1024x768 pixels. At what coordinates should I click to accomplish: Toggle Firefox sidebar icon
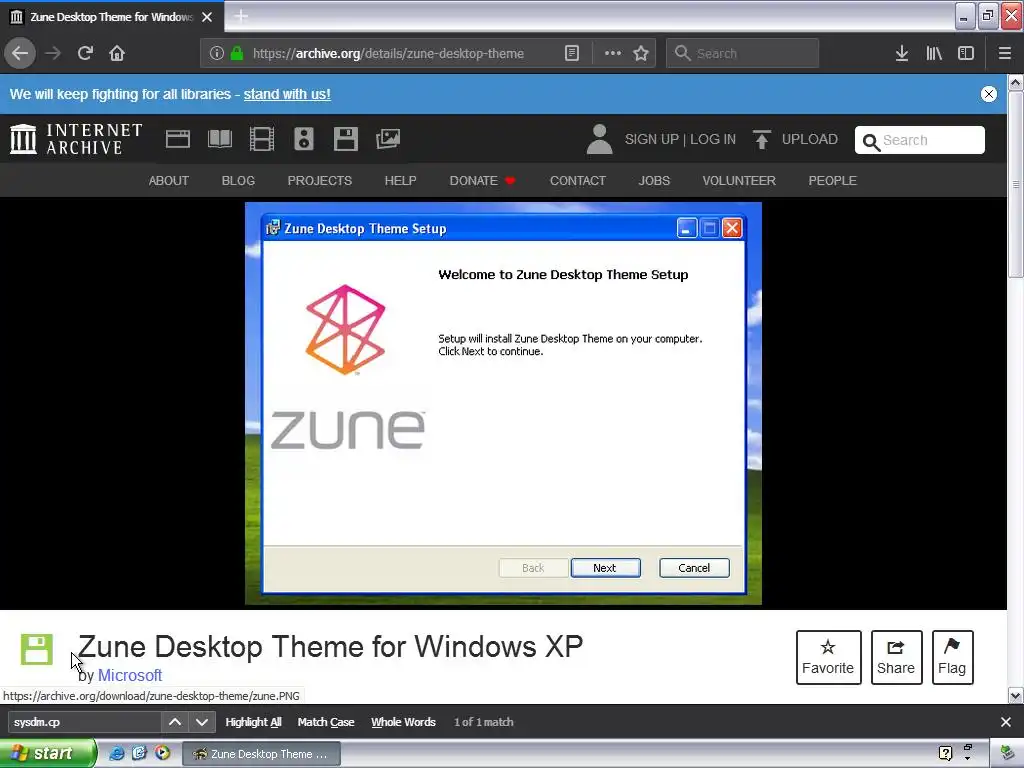[966, 53]
